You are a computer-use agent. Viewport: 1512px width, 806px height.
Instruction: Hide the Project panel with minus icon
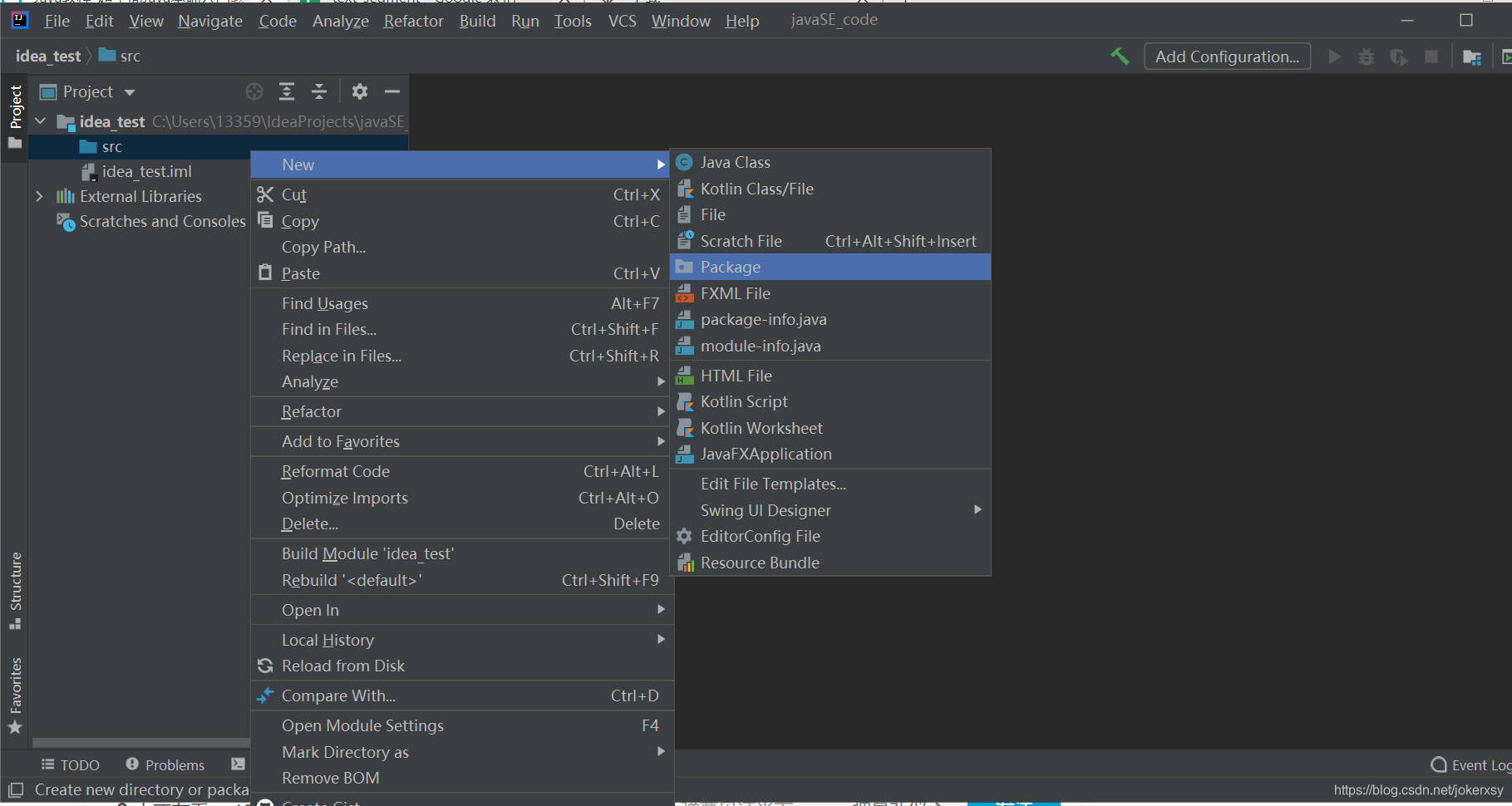[x=392, y=91]
